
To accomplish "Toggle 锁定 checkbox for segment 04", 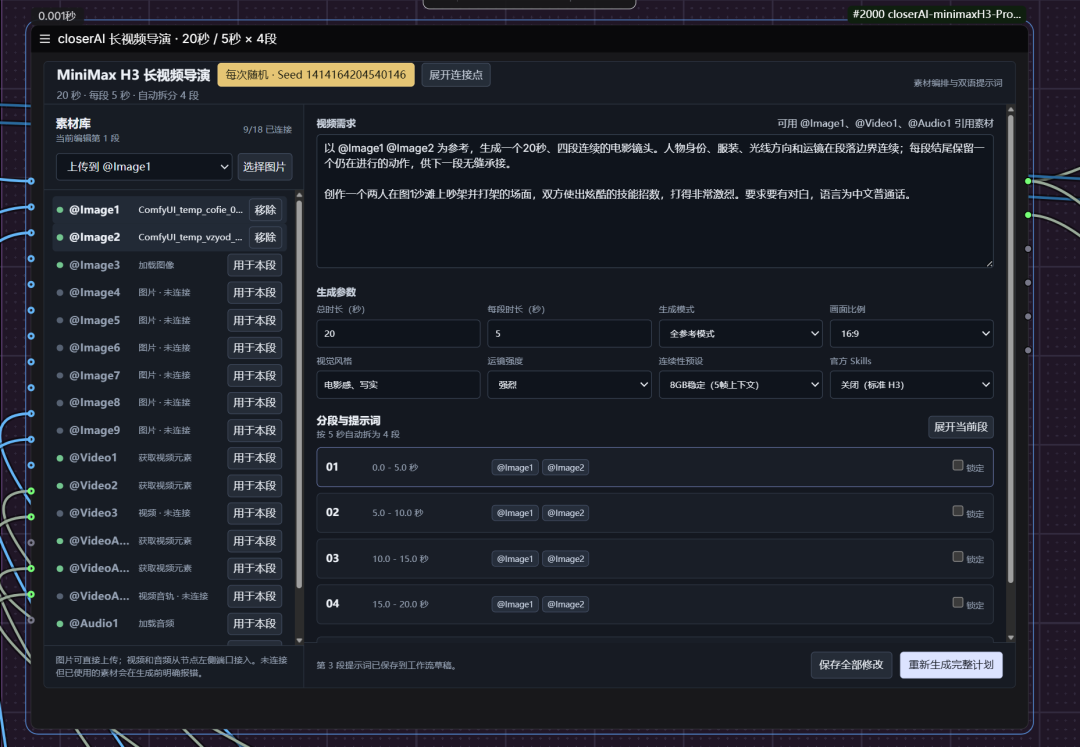I will pos(957,602).
